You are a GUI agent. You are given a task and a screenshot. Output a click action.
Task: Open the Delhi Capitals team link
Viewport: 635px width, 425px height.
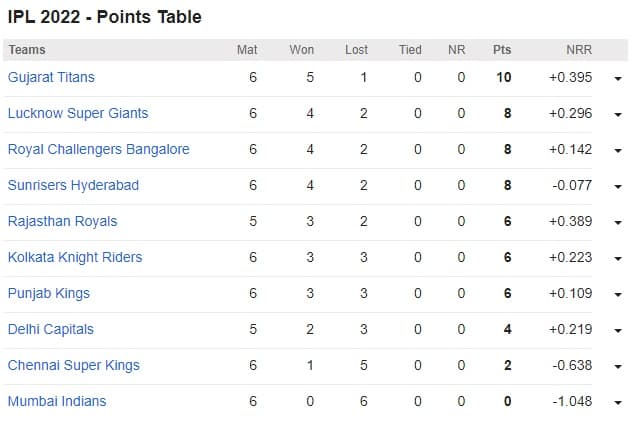[51, 329]
